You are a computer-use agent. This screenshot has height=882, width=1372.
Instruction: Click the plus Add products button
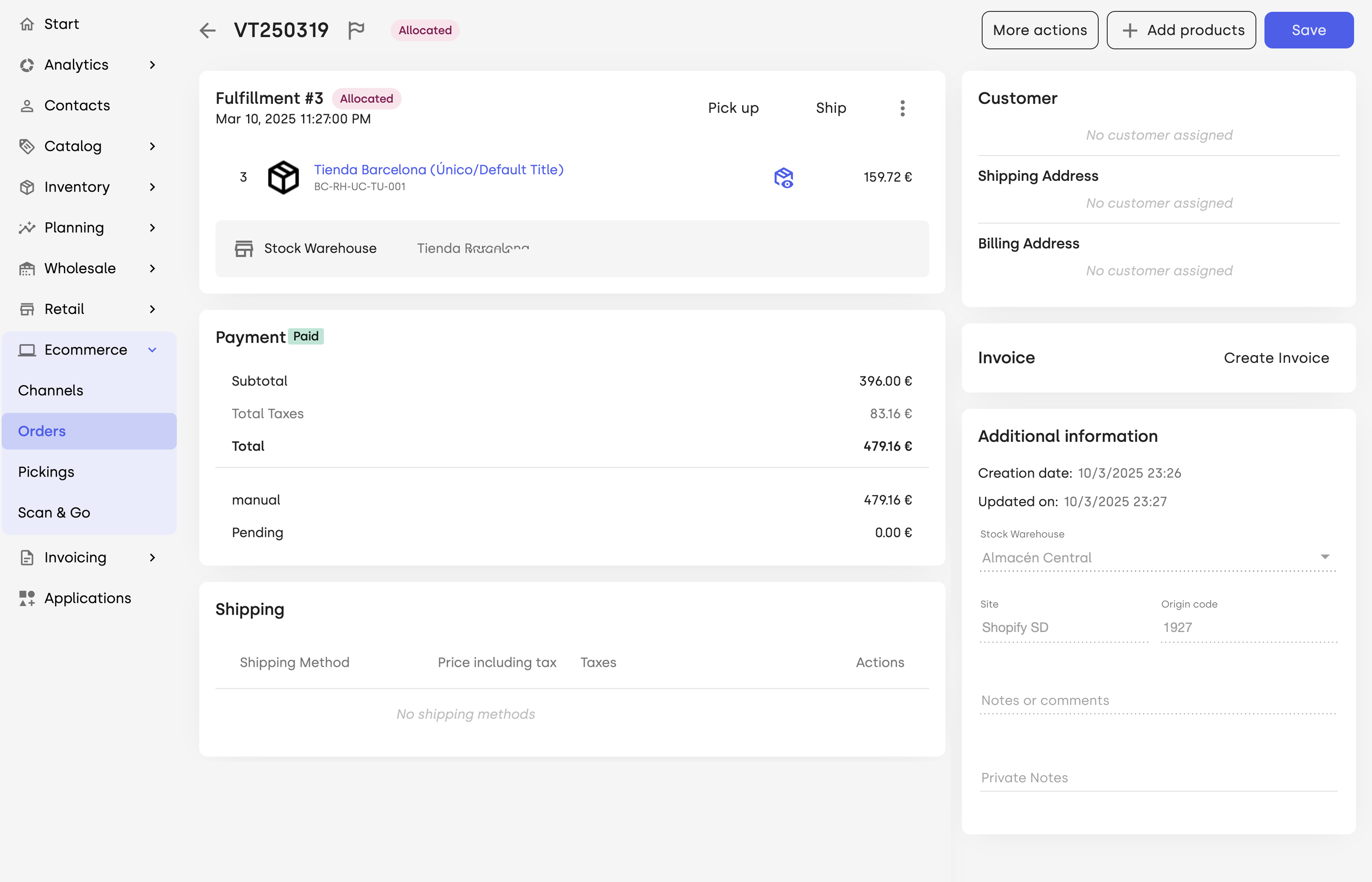1181,31
